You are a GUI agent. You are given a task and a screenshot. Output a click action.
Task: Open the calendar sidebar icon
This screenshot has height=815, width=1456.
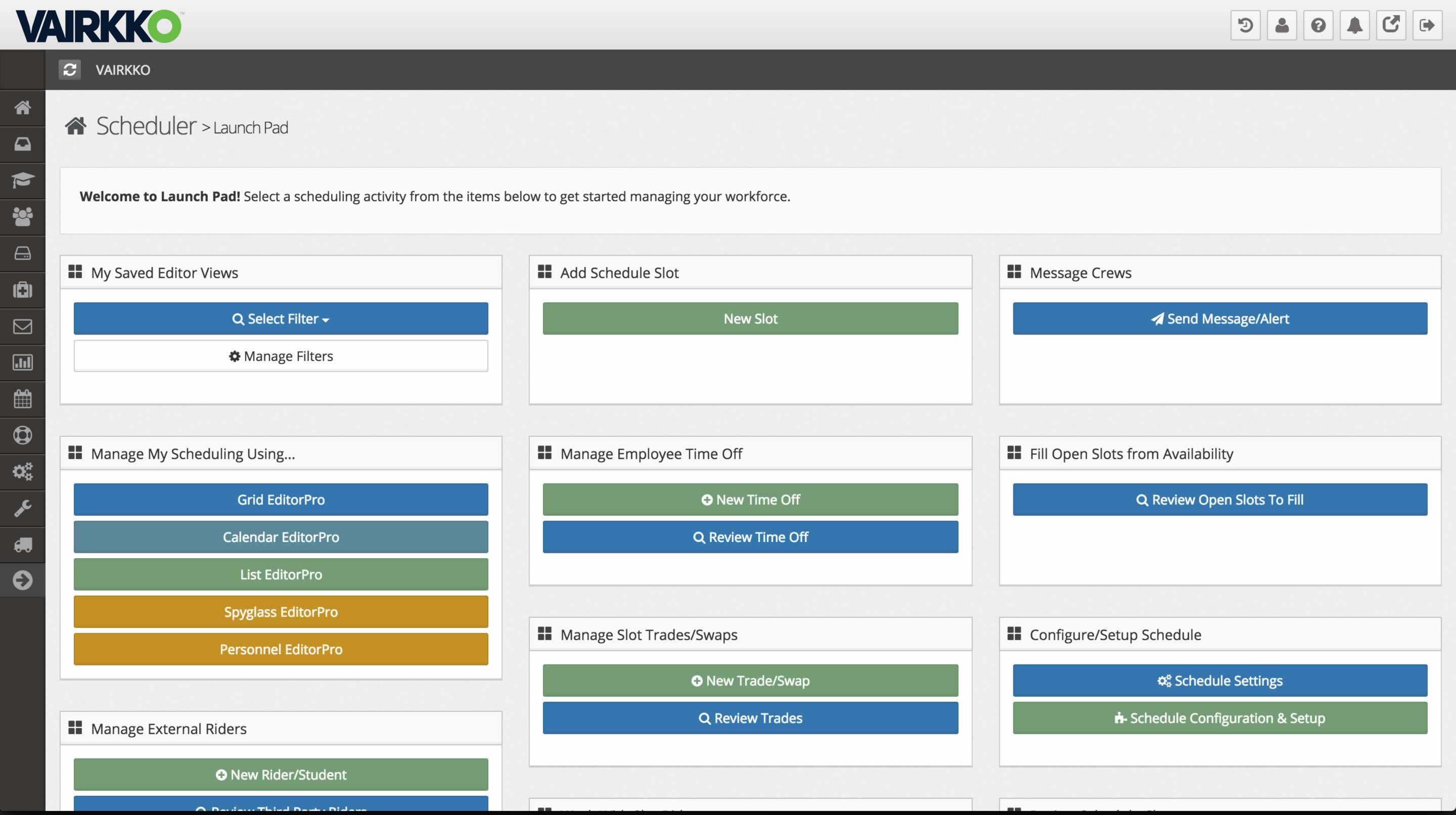click(23, 399)
